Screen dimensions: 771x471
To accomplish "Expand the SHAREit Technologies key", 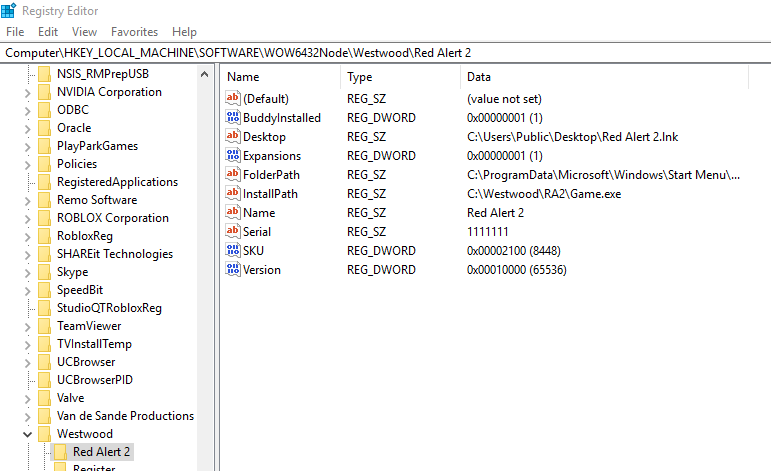I will [x=27, y=255].
